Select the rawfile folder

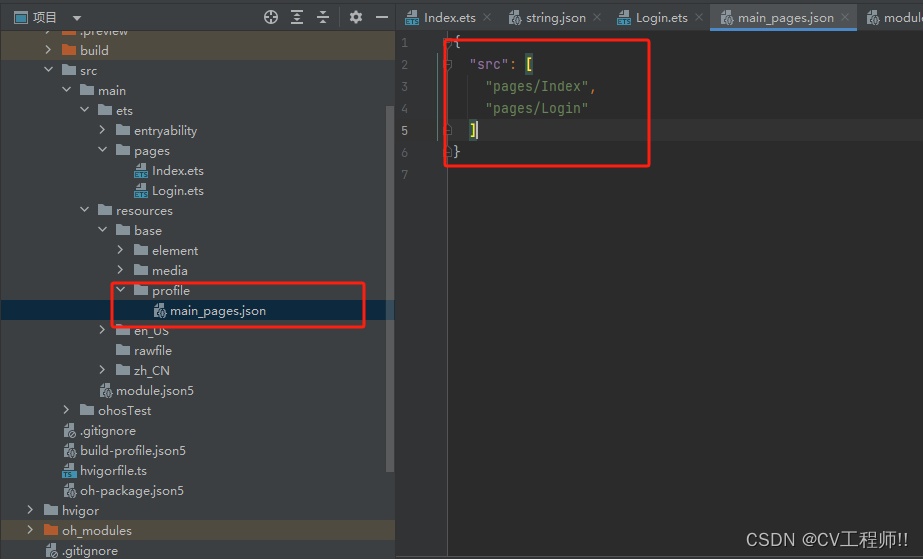click(152, 351)
